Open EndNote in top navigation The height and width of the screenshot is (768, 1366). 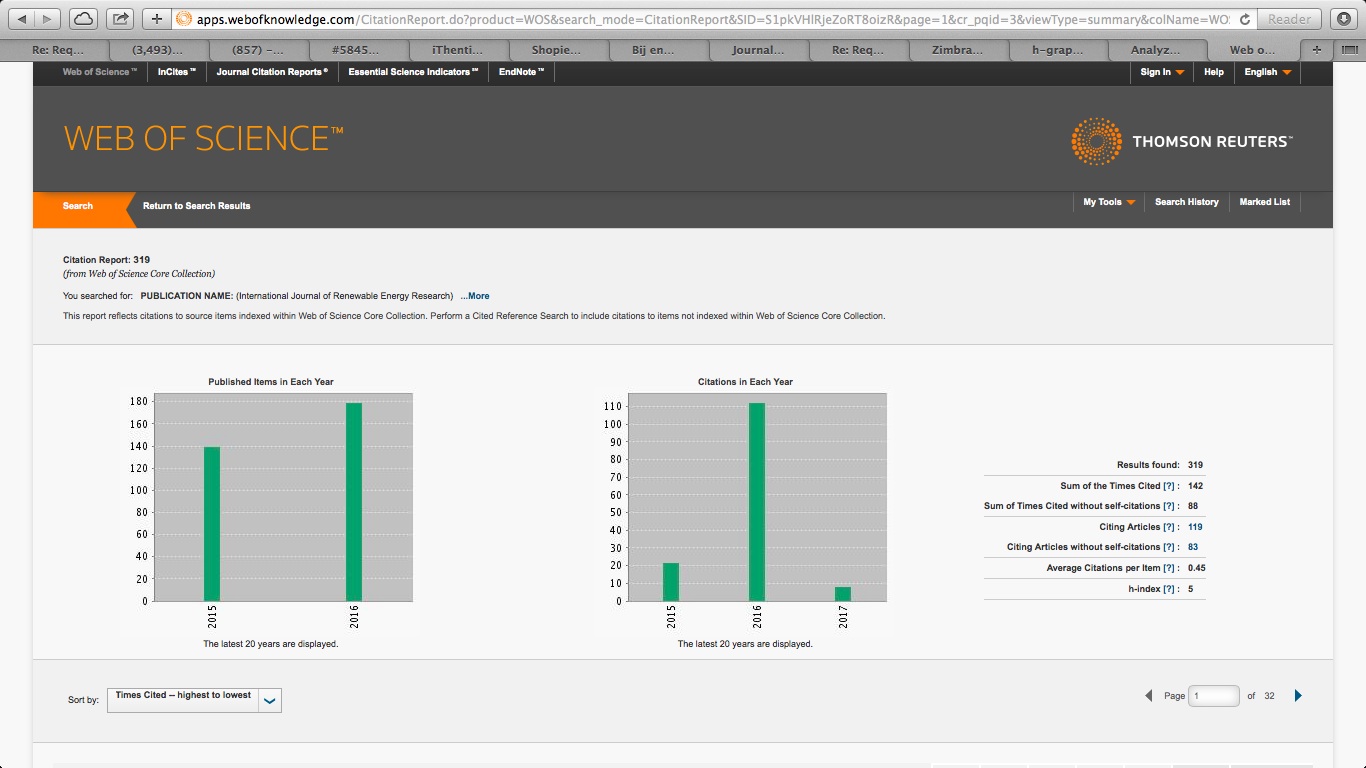click(522, 72)
